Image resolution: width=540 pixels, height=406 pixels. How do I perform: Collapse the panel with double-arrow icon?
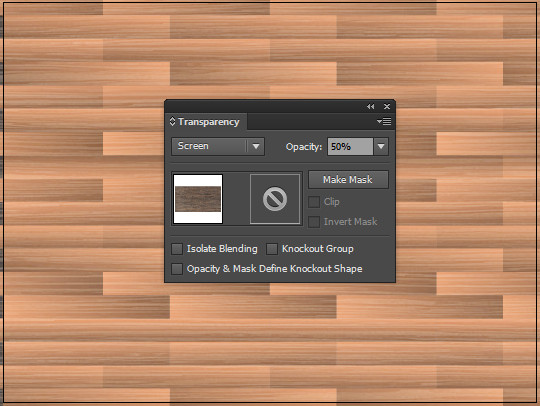tap(371, 106)
